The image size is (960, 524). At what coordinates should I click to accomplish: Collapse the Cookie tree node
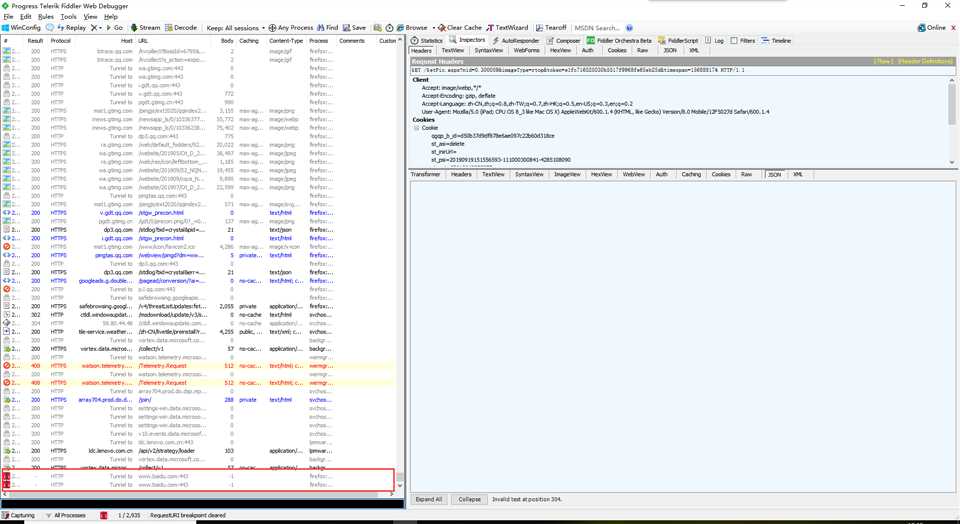pos(417,128)
